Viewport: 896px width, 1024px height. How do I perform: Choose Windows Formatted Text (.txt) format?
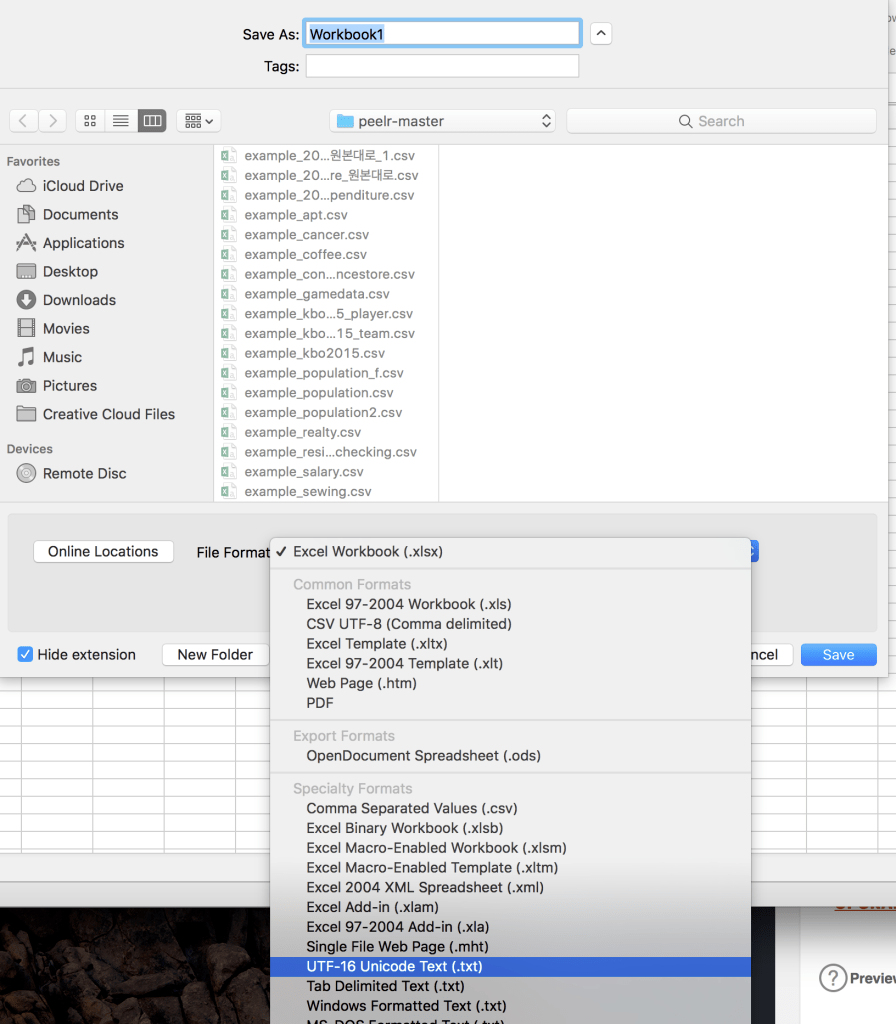point(510,1006)
